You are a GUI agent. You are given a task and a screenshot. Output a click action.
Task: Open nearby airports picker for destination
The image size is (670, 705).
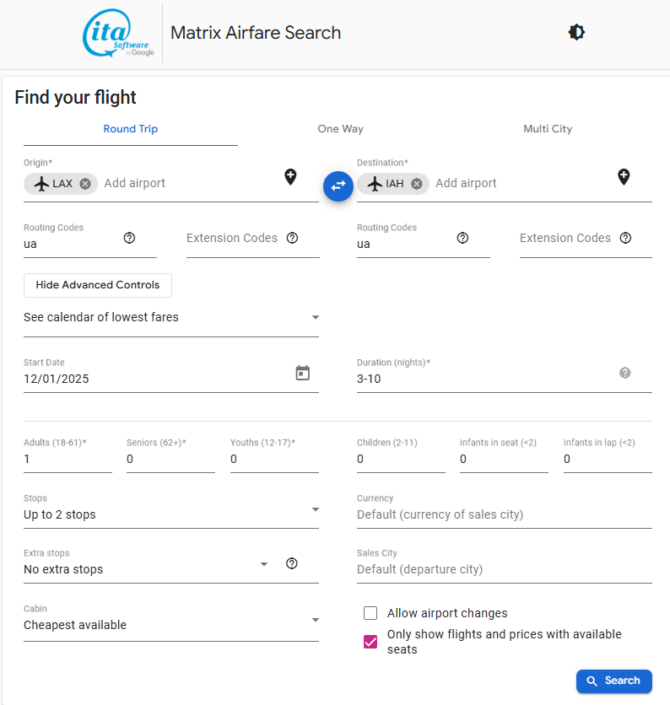tap(623, 177)
